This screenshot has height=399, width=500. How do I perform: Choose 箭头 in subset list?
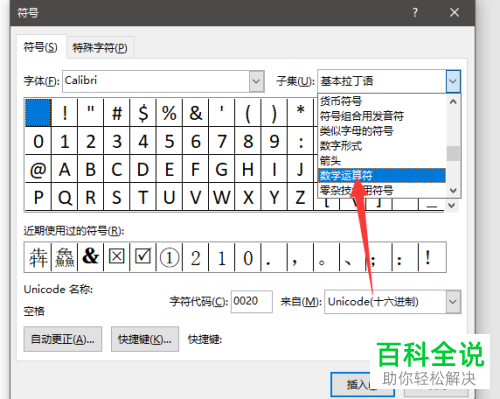point(330,161)
